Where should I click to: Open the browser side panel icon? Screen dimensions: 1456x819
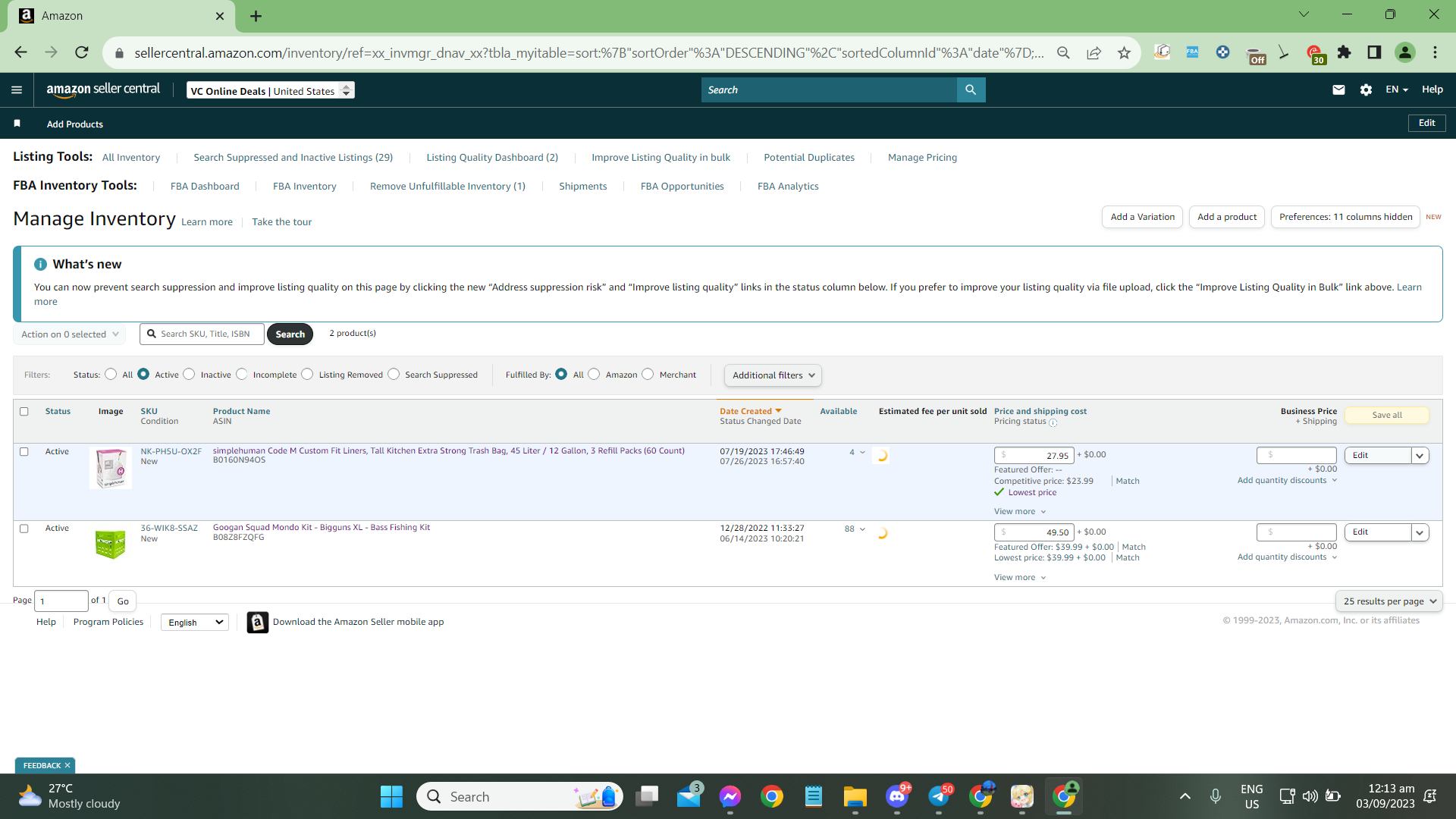pos(1374,52)
